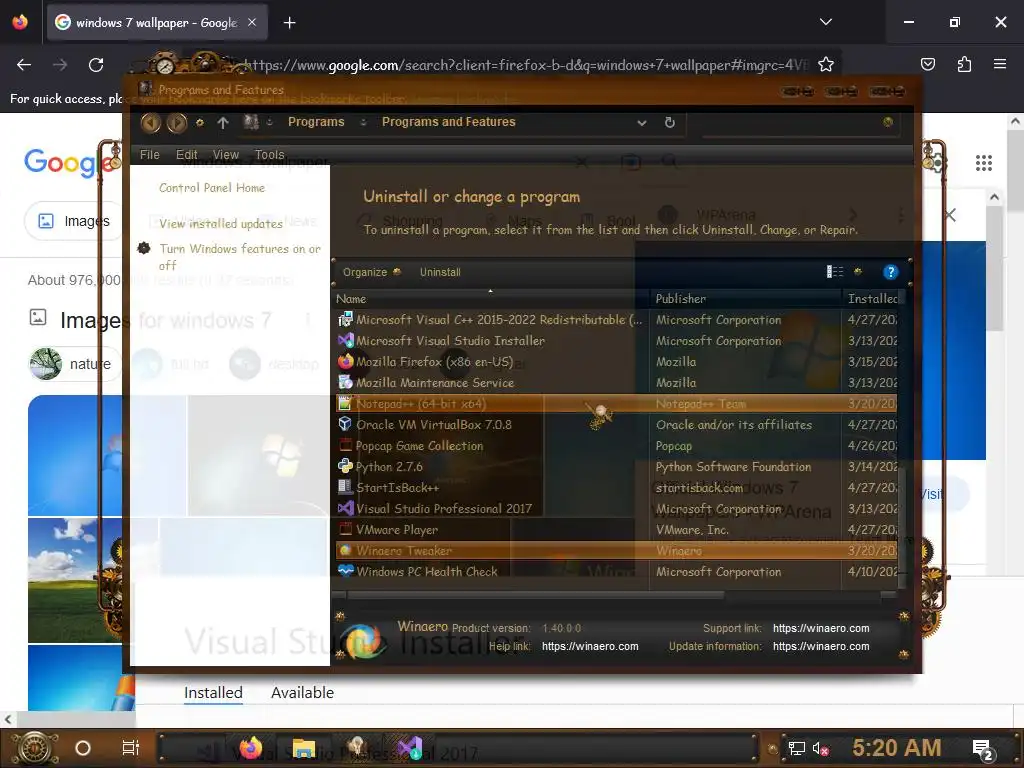1024x768 pixels.
Task: Open the Edit menu
Action: coord(186,155)
